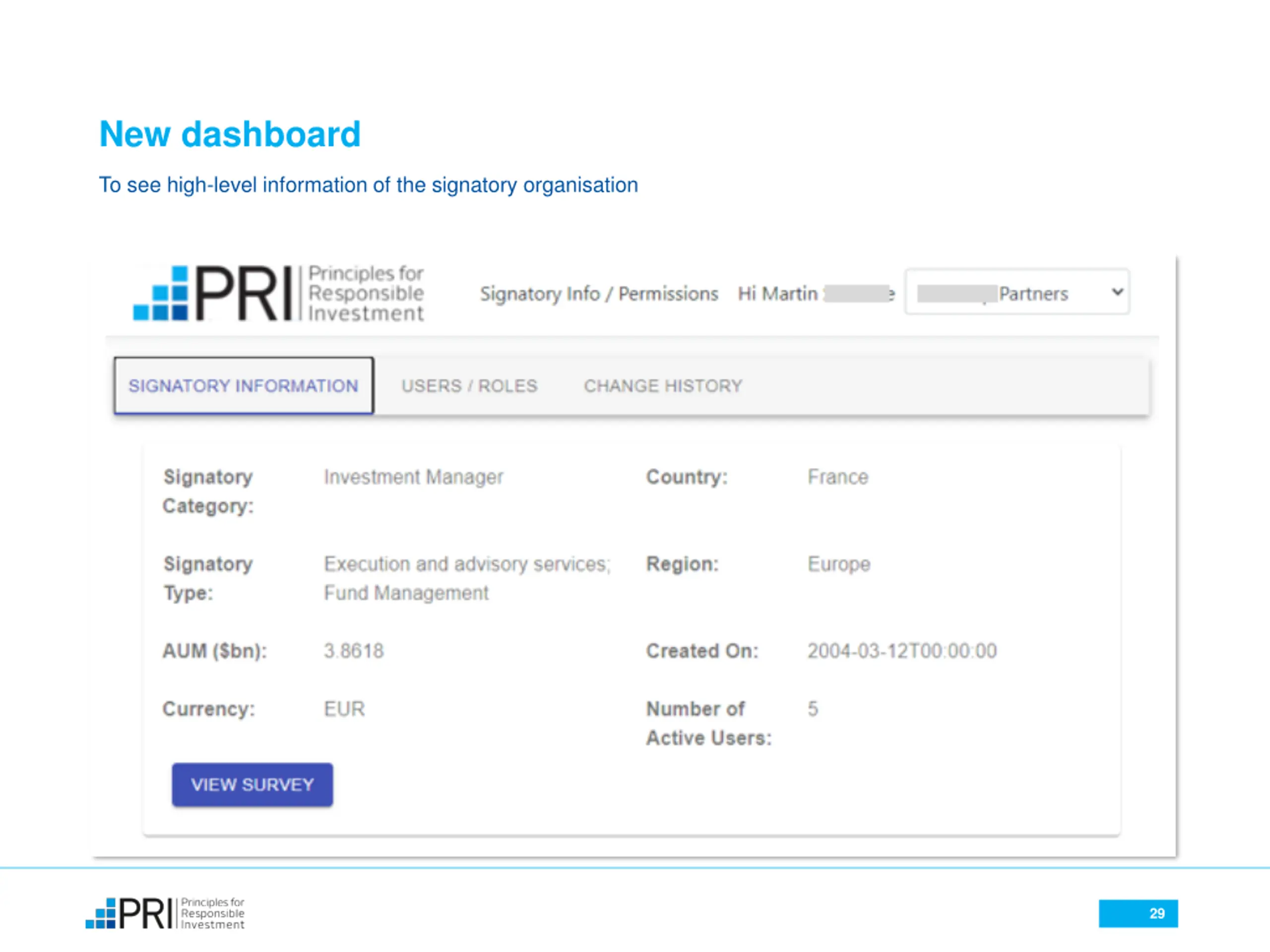
Task: Click the dropdown chevron arrow beside Partners
Action: click(1117, 292)
